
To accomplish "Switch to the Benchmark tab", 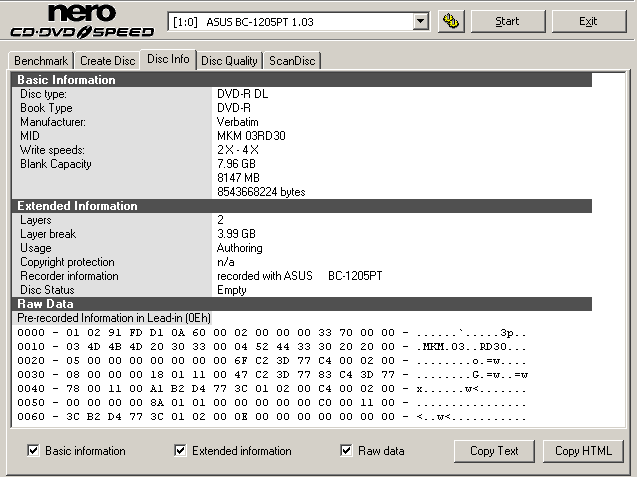I will (x=41, y=61).
